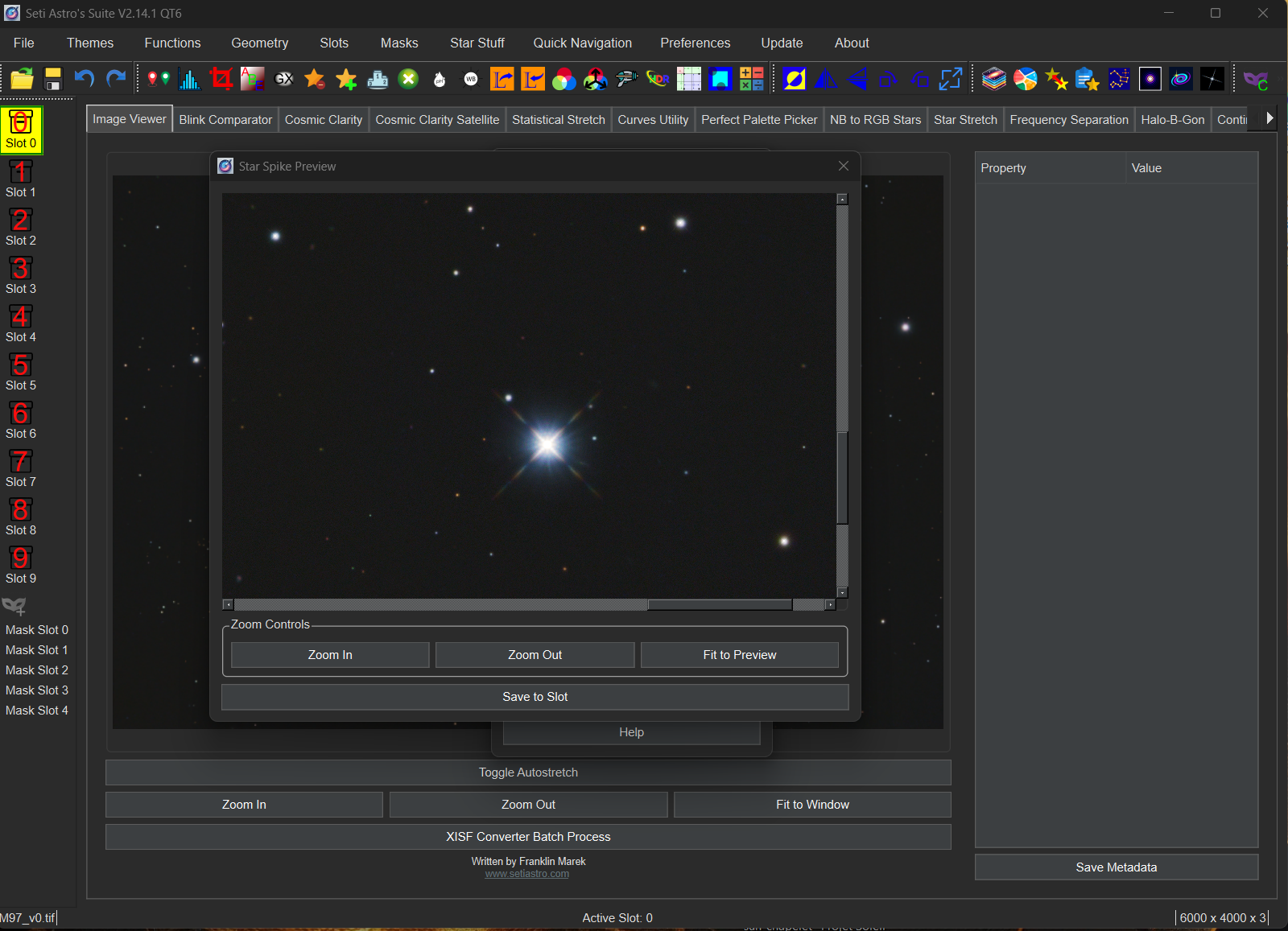The image size is (1288, 931).
Task: Switch to the Statistical Stretch tab
Action: pos(558,120)
